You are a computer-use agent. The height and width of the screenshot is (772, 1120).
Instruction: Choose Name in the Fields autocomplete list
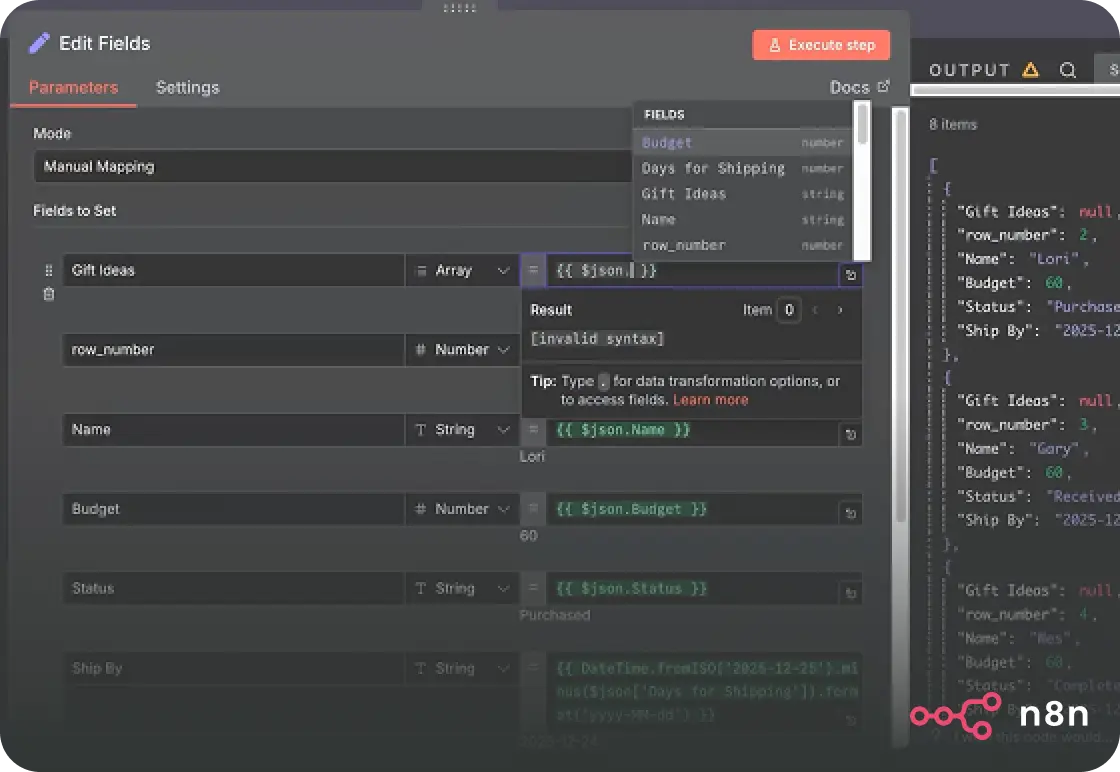pos(743,219)
